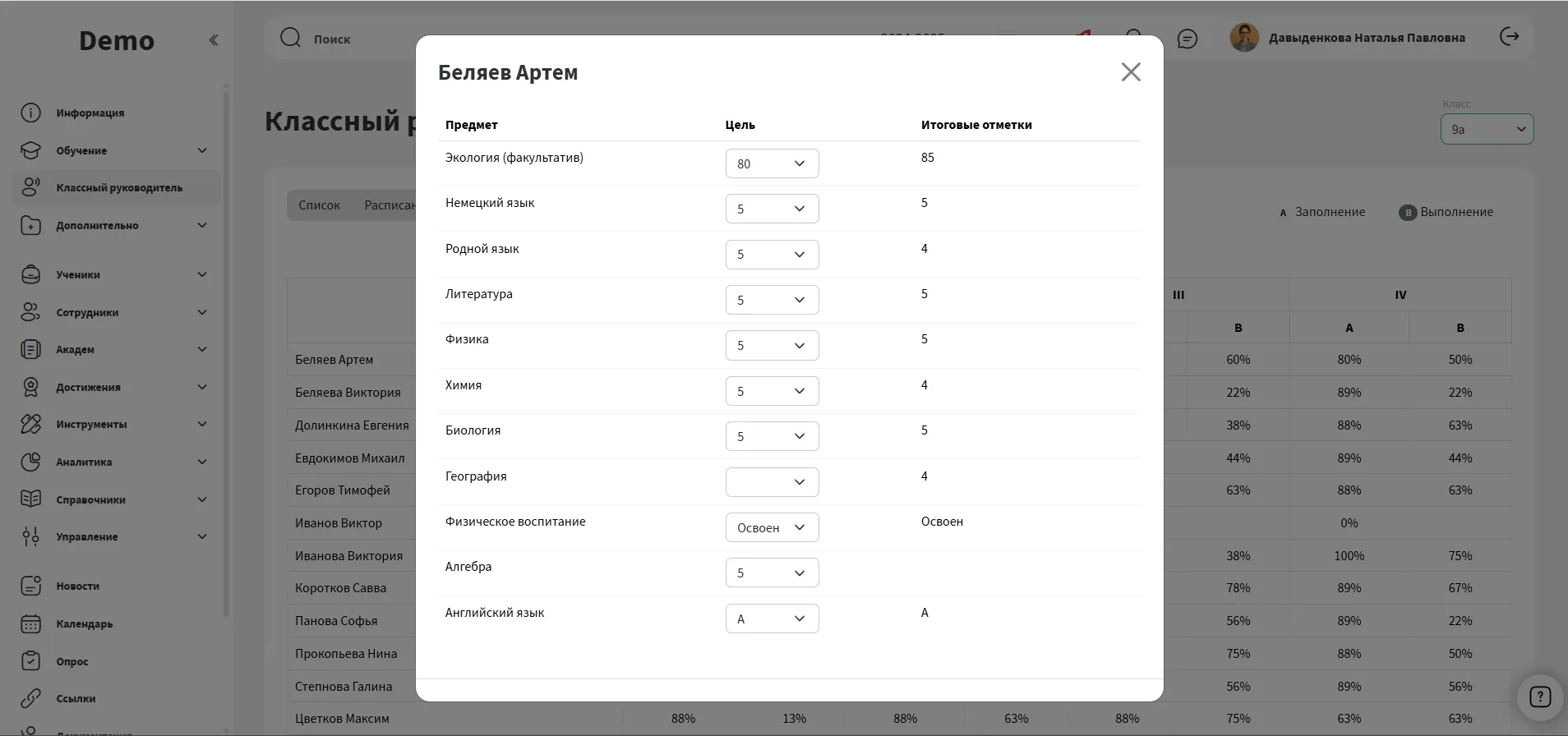The image size is (1568, 736).
Task: Click the logout icon in header
Action: (x=1509, y=37)
